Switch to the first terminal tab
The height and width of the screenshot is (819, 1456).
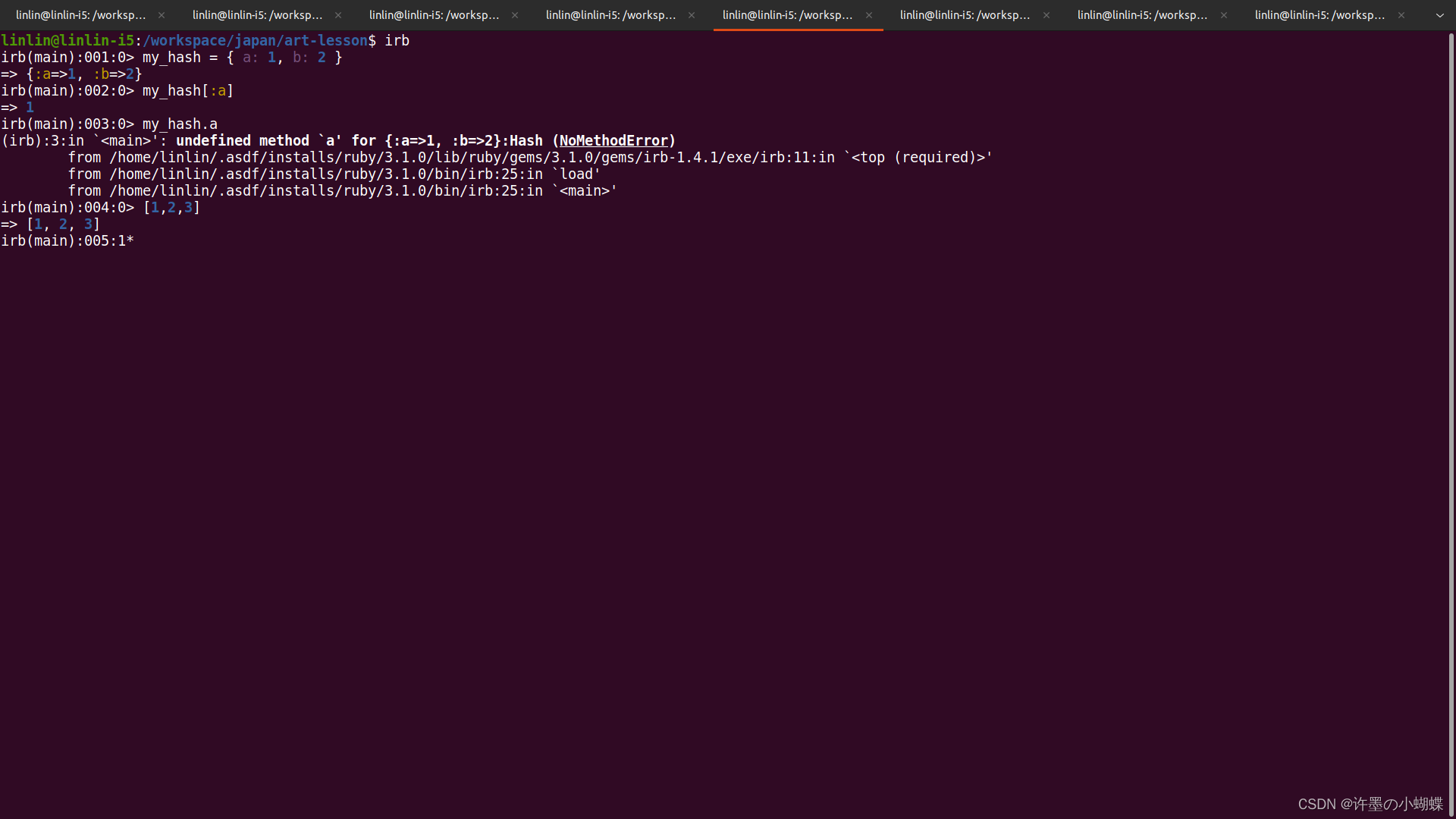pyautogui.click(x=80, y=15)
